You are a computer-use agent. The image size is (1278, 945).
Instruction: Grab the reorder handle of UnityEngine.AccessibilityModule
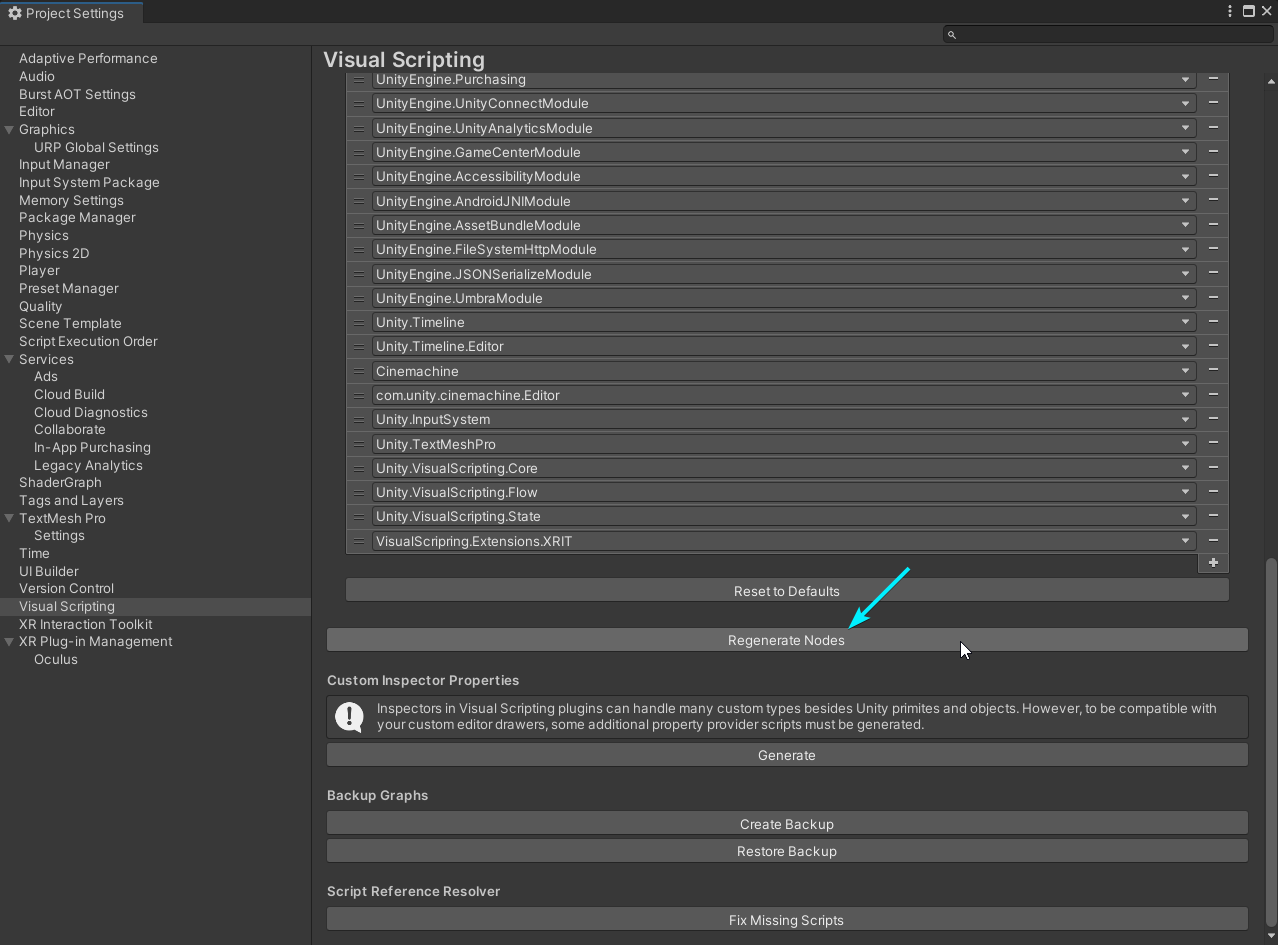(x=359, y=176)
